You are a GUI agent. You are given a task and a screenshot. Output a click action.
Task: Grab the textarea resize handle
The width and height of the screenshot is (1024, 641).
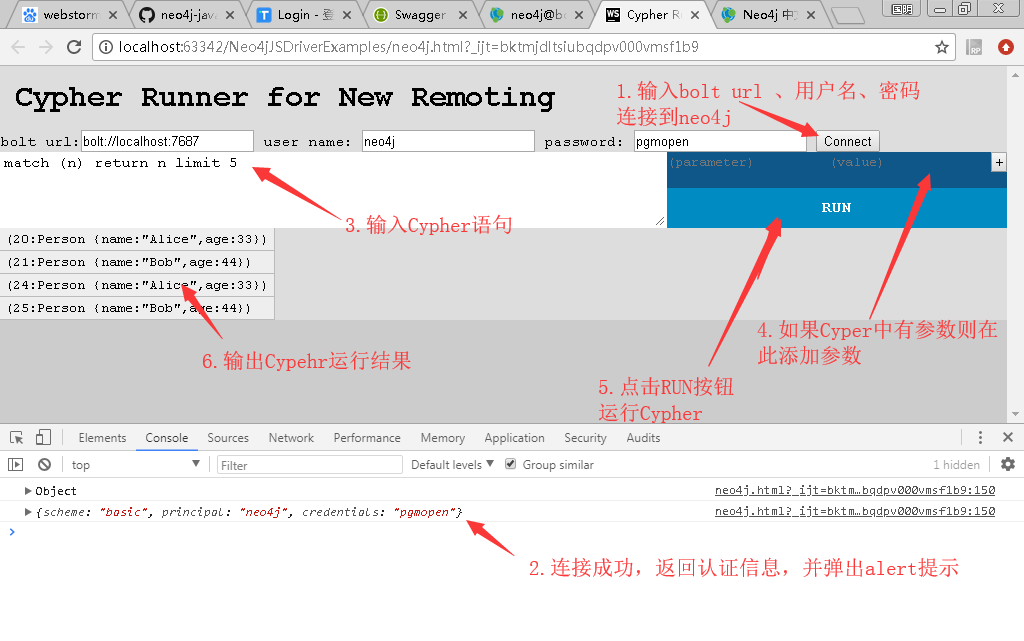click(660, 222)
